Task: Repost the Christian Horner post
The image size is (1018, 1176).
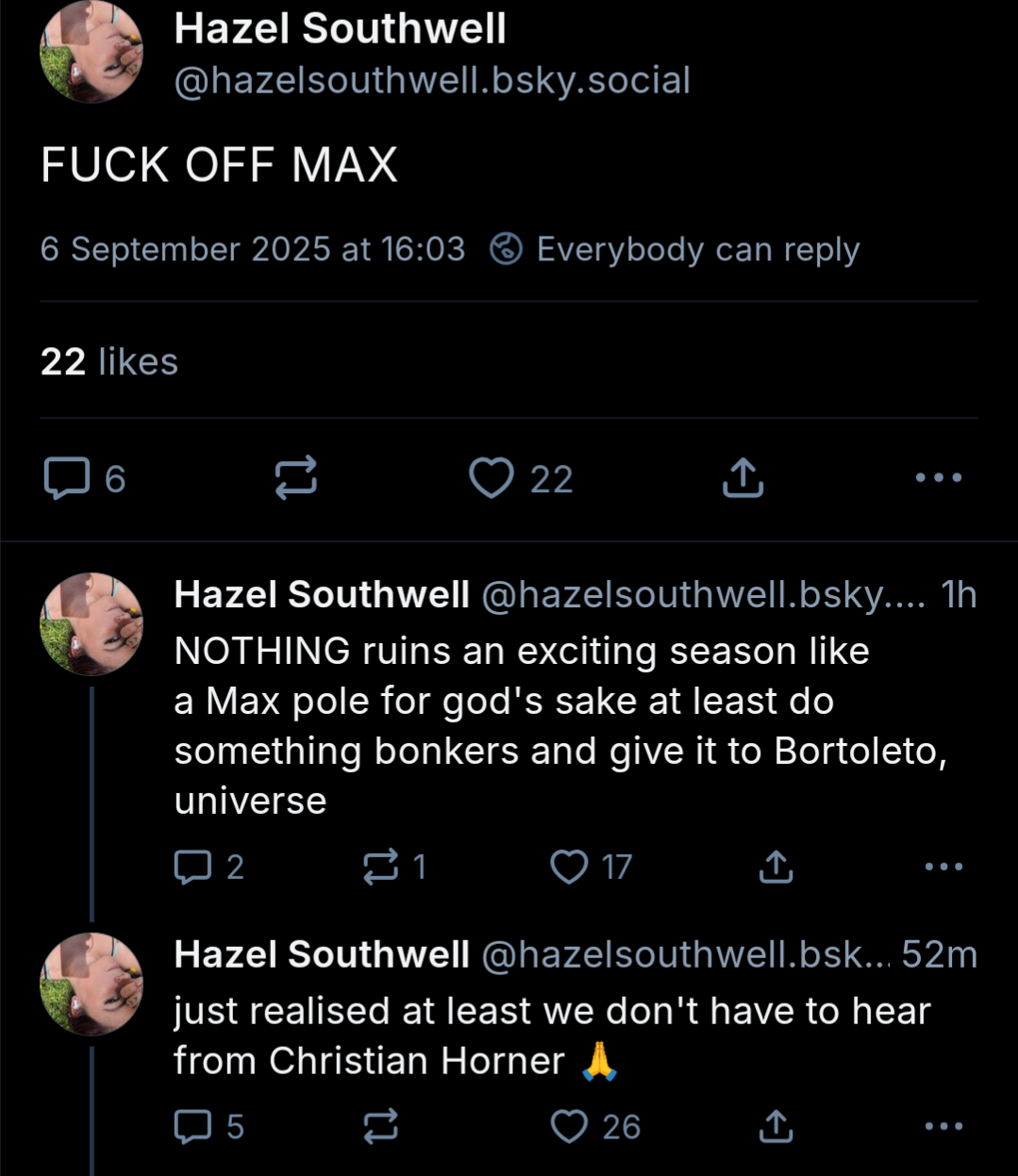Action: (381, 1126)
